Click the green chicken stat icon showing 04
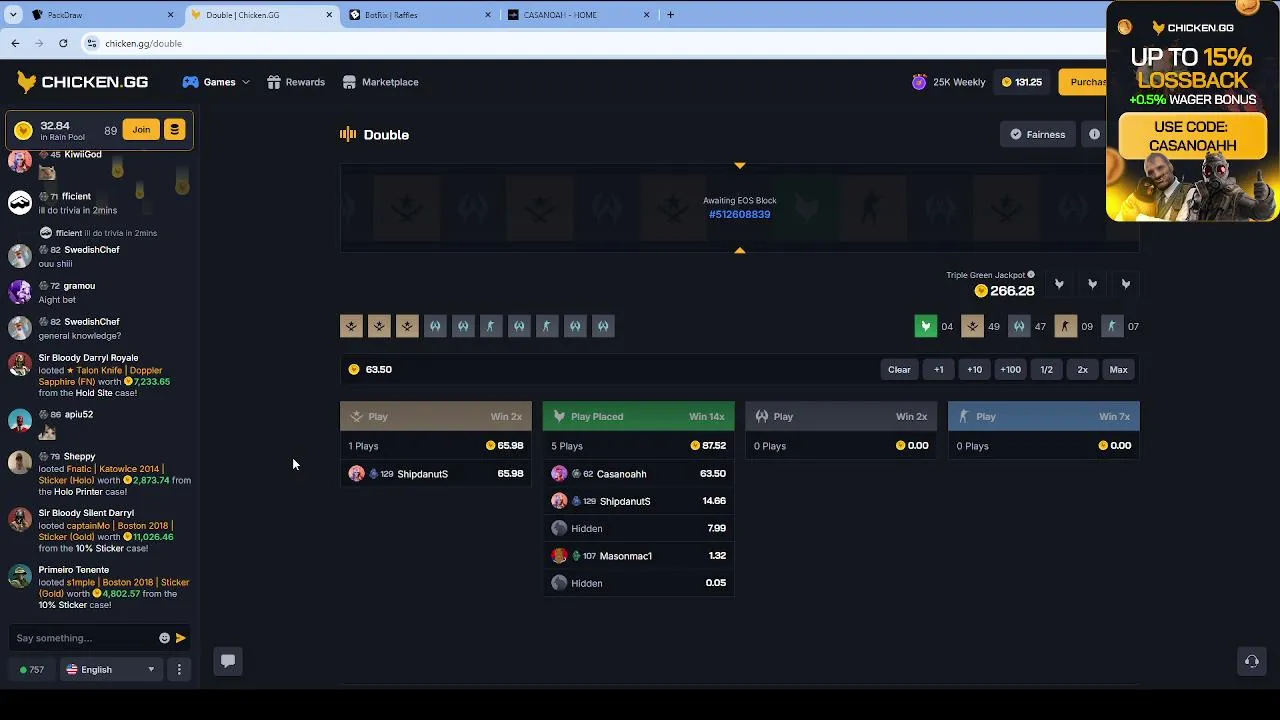 pos(925,326)
